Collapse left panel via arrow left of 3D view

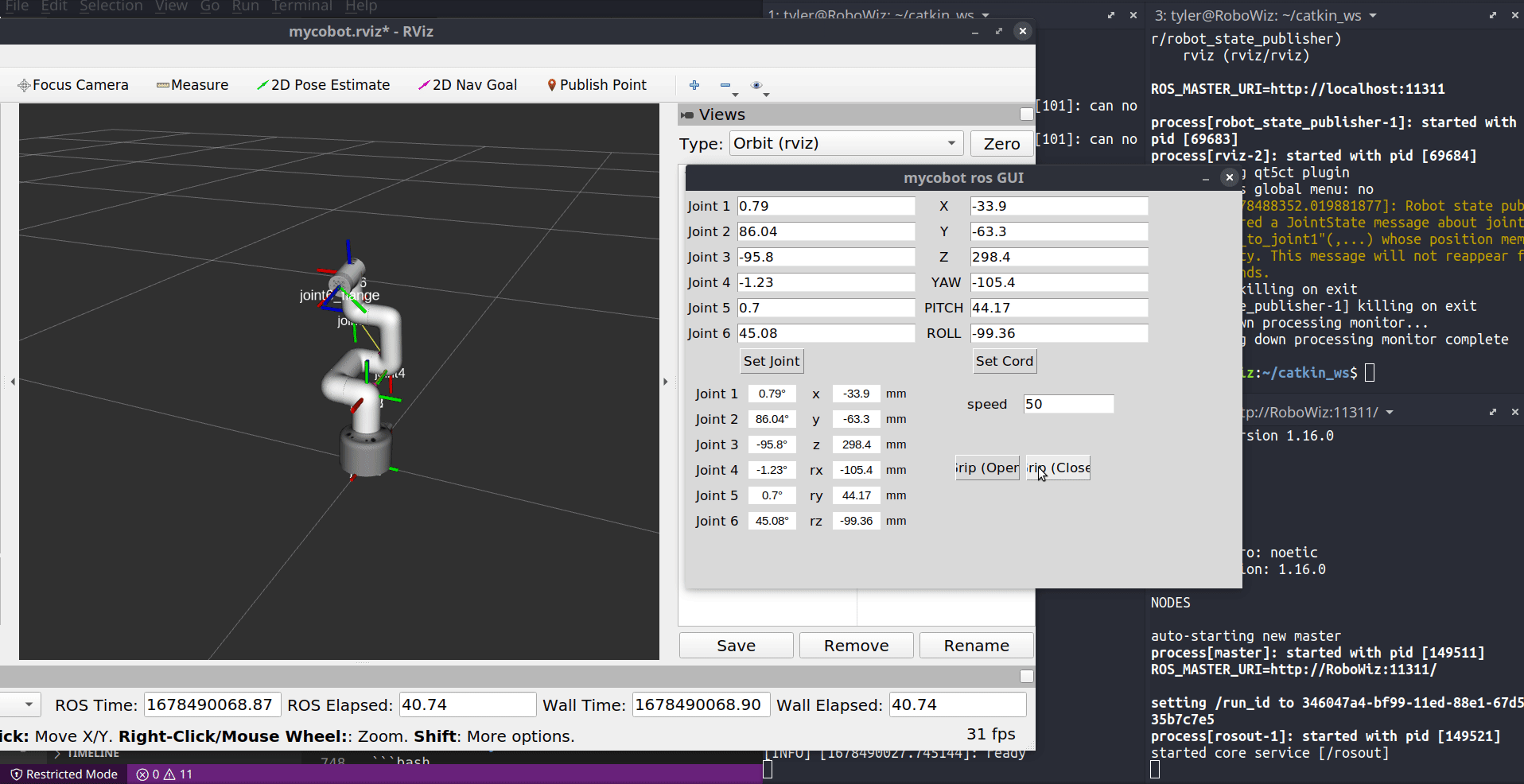(13, 382)
